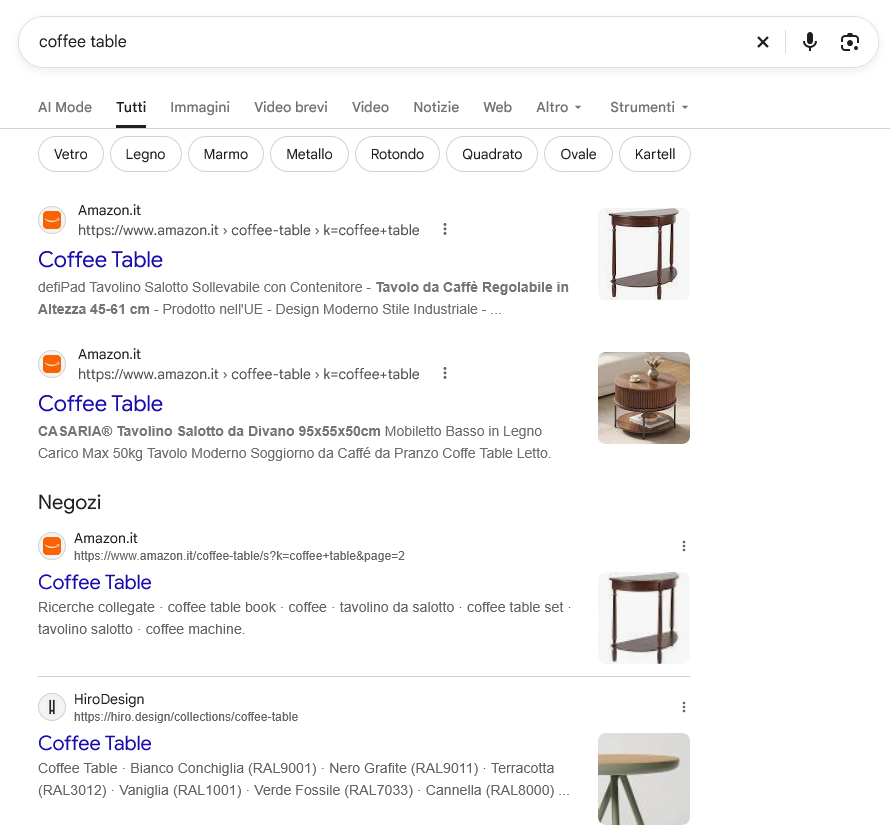Open search by image camera icon
890x839 pixels.
(850, 42)
